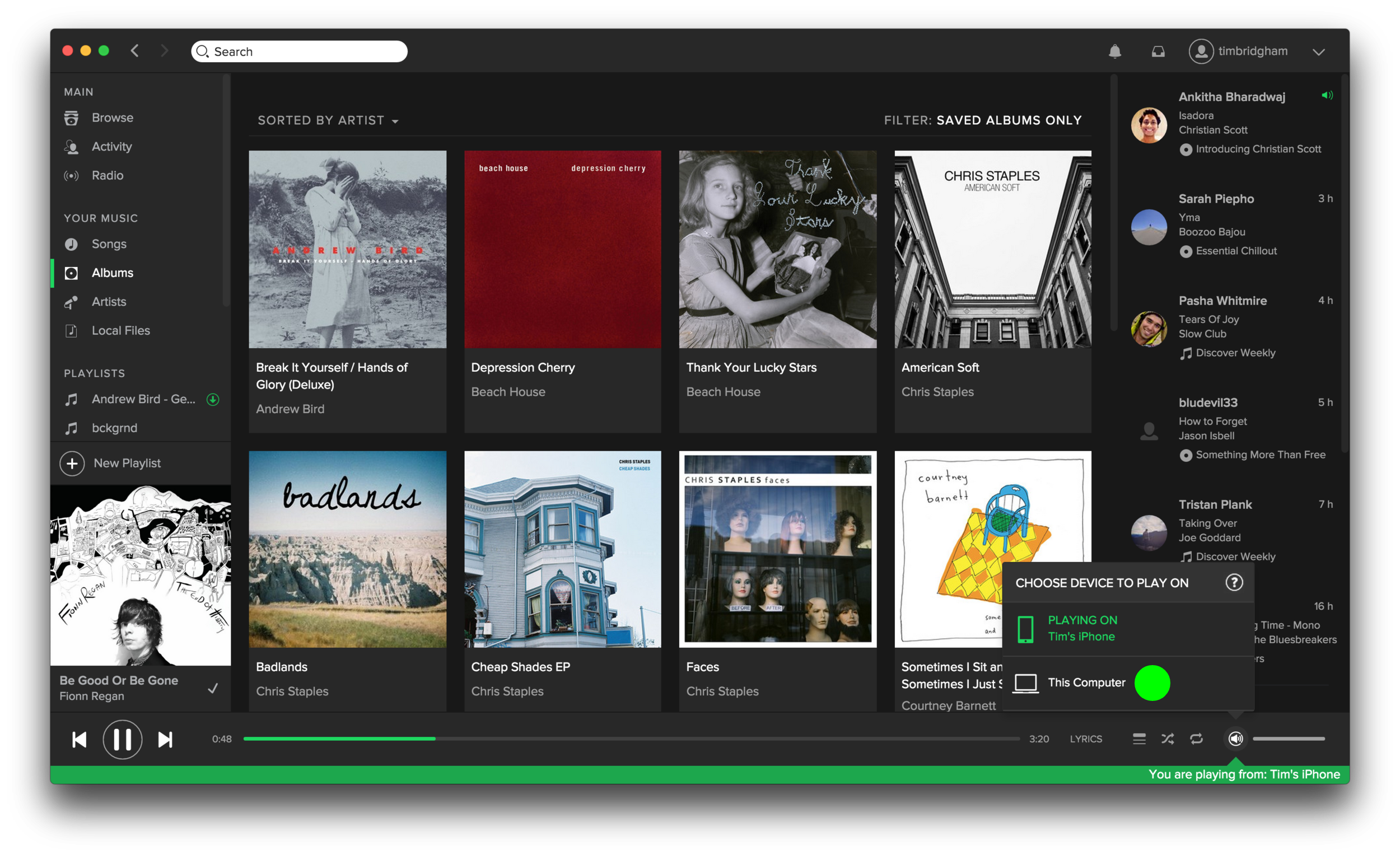
Task: Click the song progress bar
Action: [631, 738]
